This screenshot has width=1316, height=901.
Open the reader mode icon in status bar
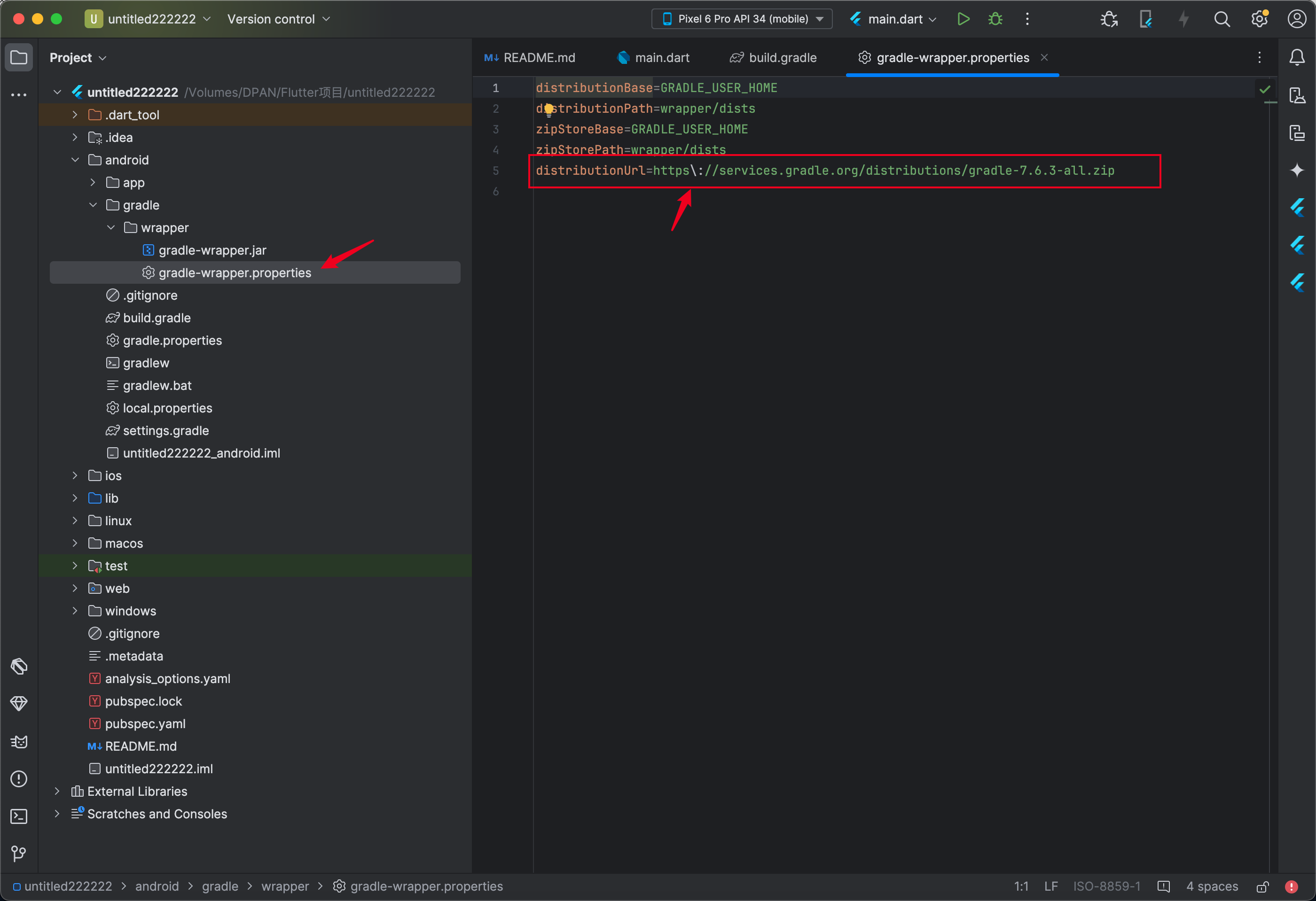(x=1164, y=886)
